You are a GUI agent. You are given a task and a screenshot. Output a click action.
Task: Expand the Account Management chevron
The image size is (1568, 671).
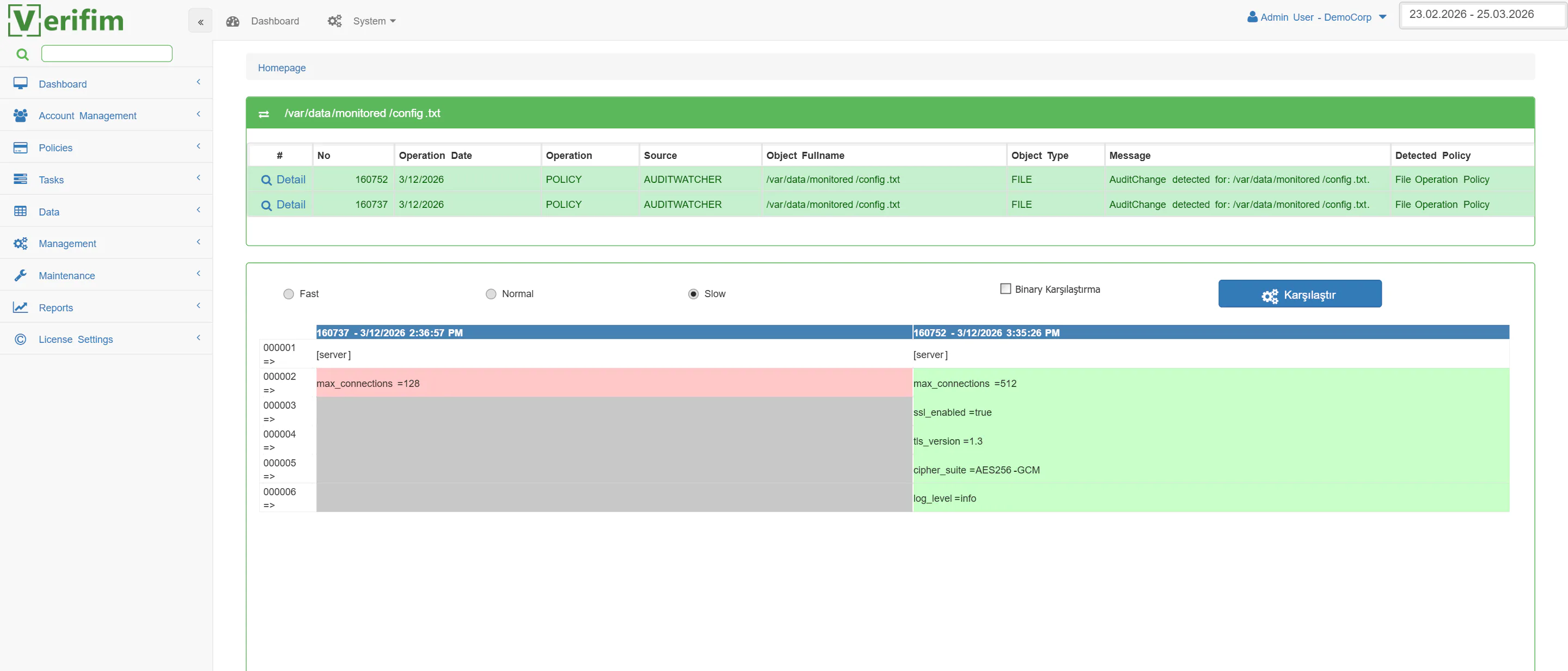point(198,114)
